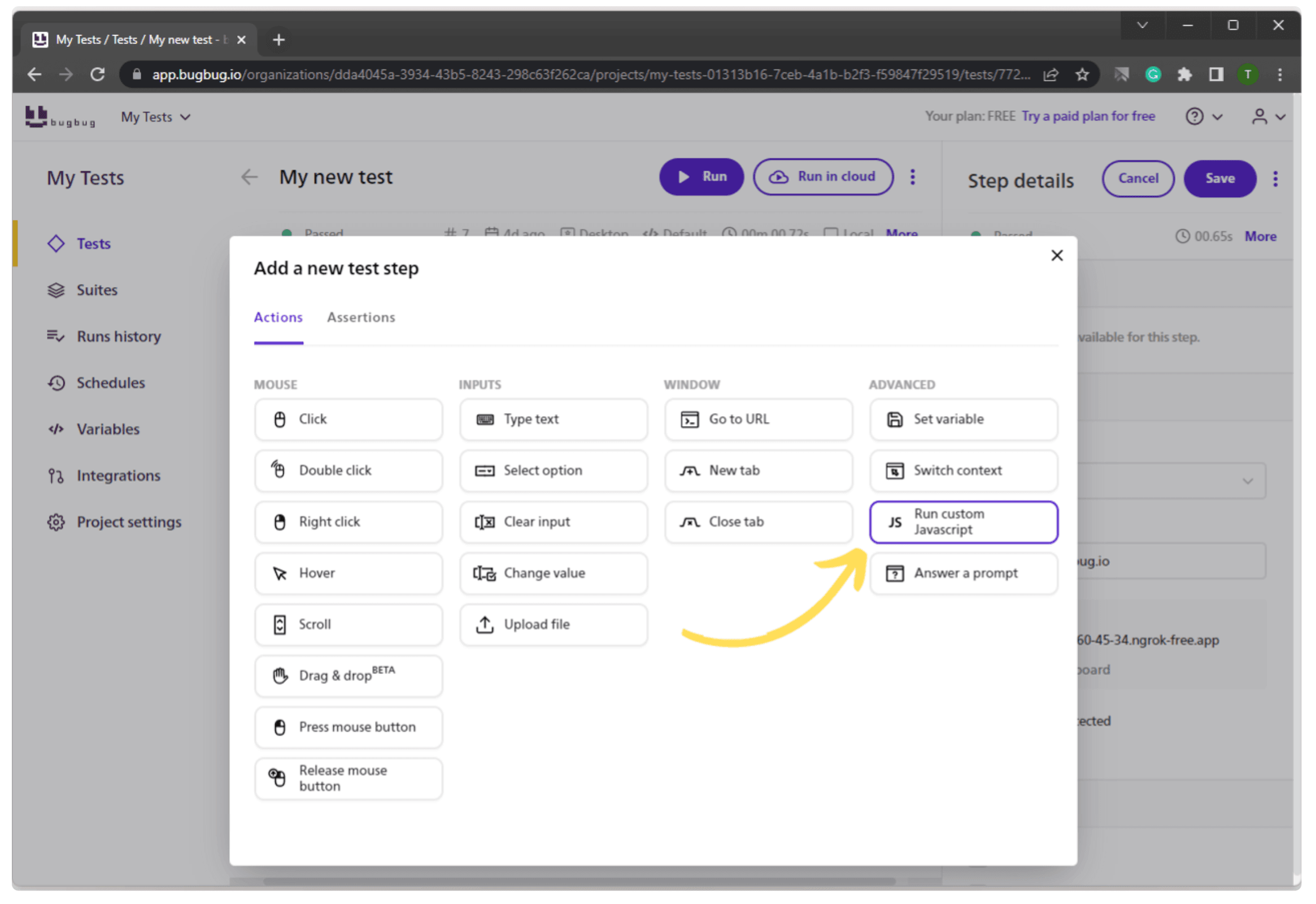Choose the Upload file action
This screenshot has height=904, width=1316.
(x=554, y=625)
